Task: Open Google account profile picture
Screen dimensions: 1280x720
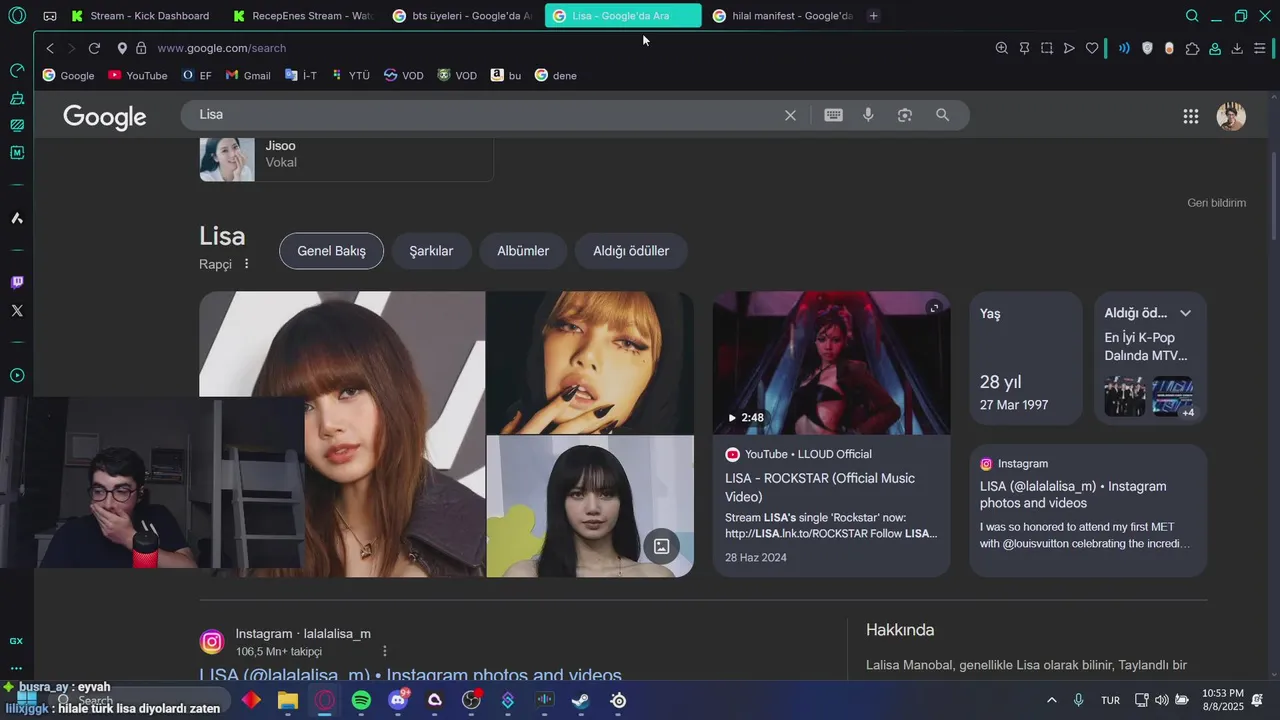Action: coord(1231,116)
